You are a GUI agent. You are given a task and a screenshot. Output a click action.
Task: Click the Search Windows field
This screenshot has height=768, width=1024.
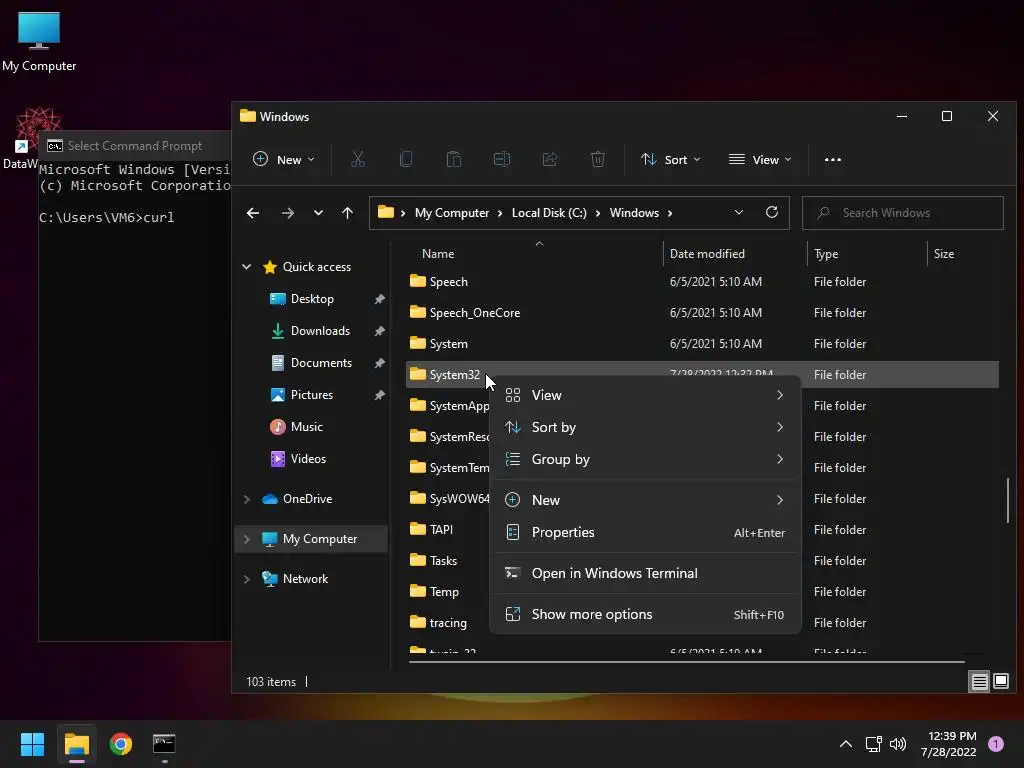tap(903, 213)
